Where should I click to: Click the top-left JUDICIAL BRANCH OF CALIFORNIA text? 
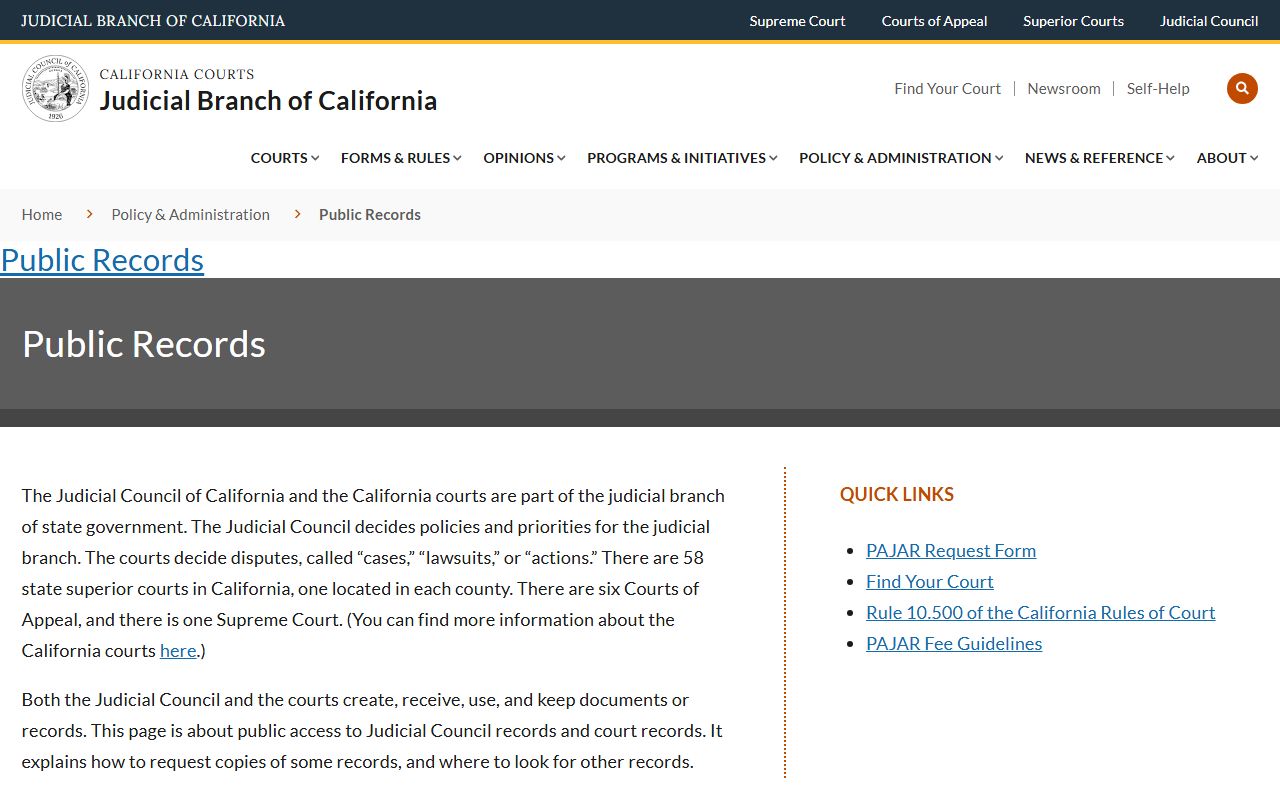tap(153, 21)
